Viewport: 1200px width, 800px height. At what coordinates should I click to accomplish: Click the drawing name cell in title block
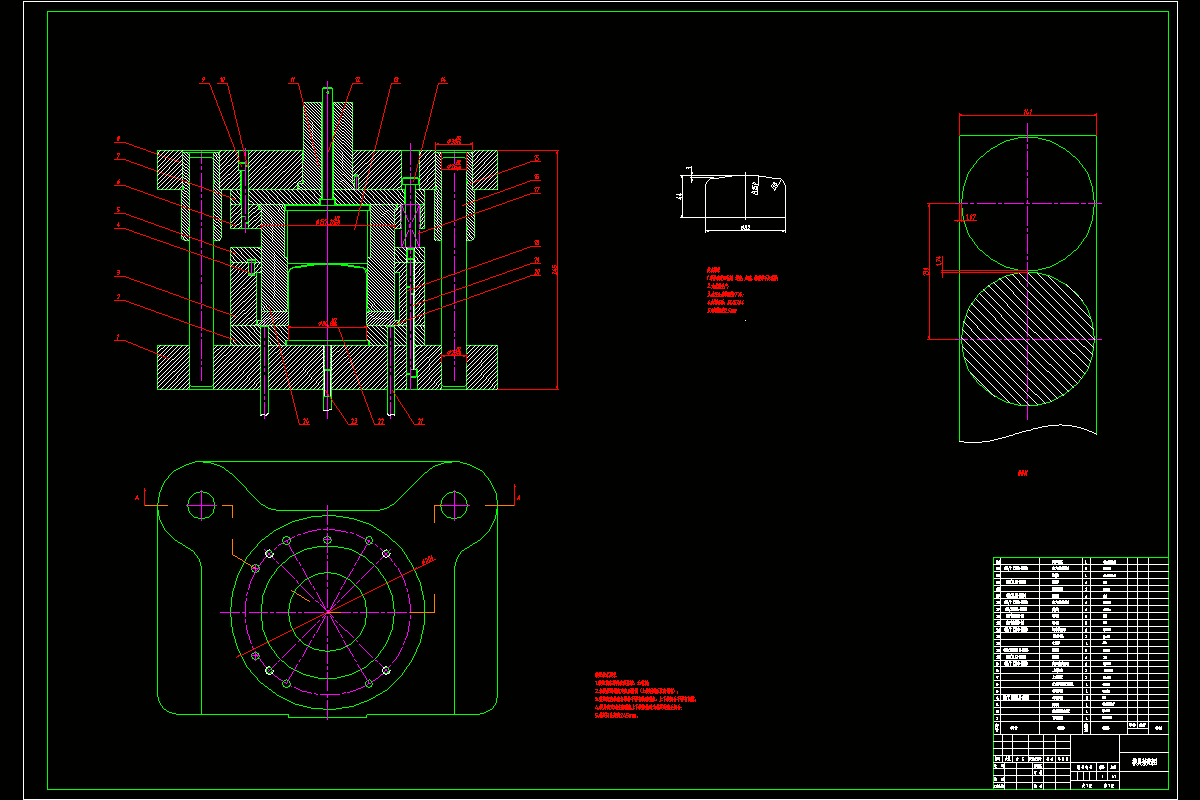[1143, 762]
